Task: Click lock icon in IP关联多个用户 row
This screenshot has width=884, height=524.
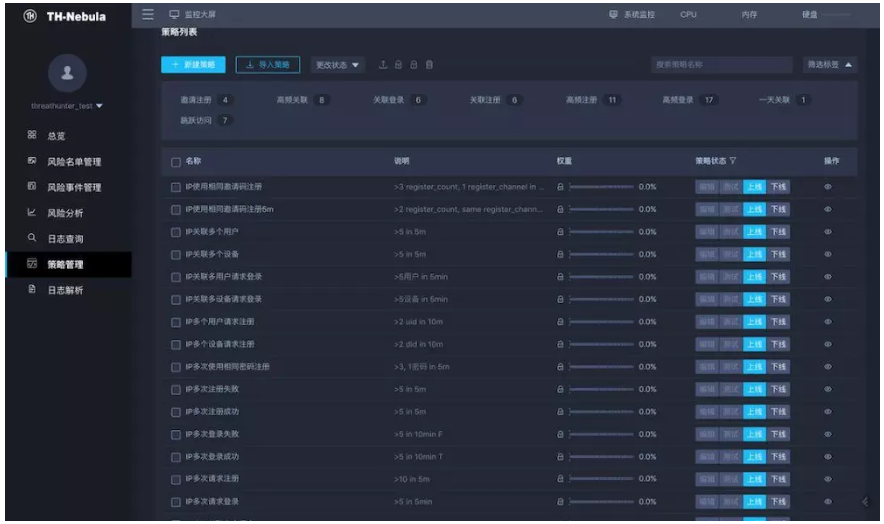Action: [x=560, y=232]
